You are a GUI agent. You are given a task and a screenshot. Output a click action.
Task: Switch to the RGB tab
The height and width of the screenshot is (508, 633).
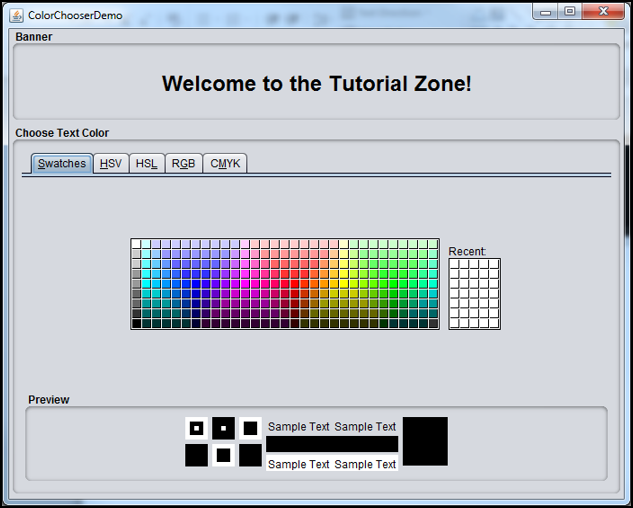click(183, 164)
